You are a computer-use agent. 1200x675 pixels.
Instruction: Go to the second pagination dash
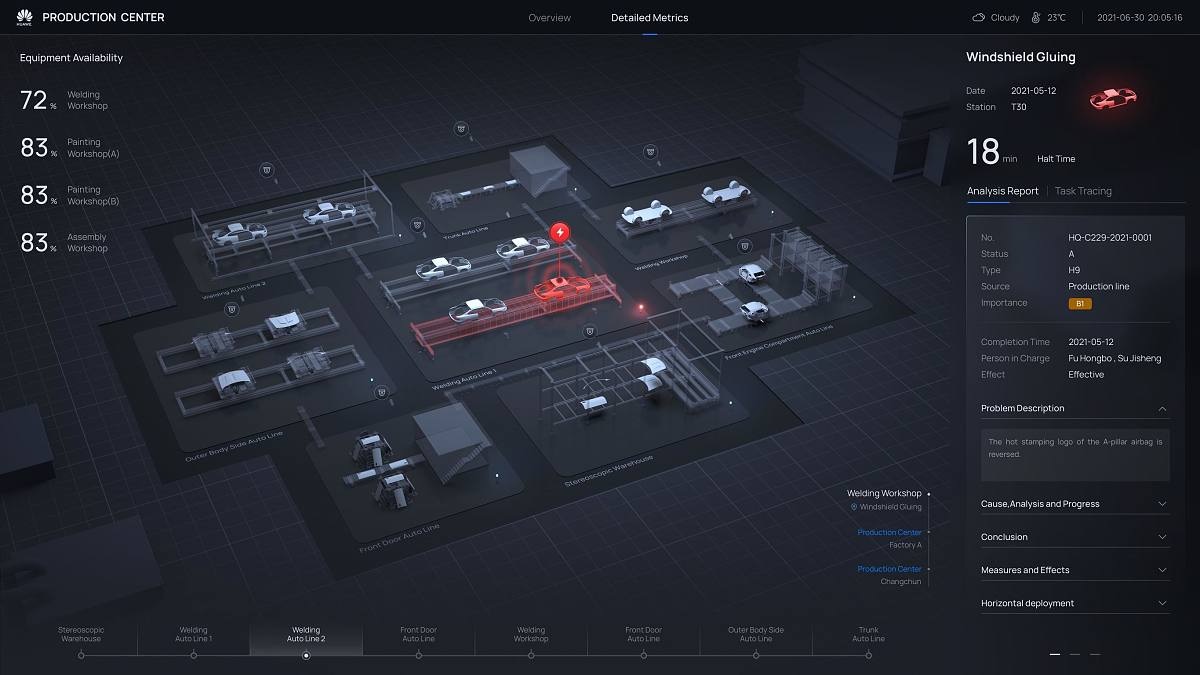coord(1075,654)
